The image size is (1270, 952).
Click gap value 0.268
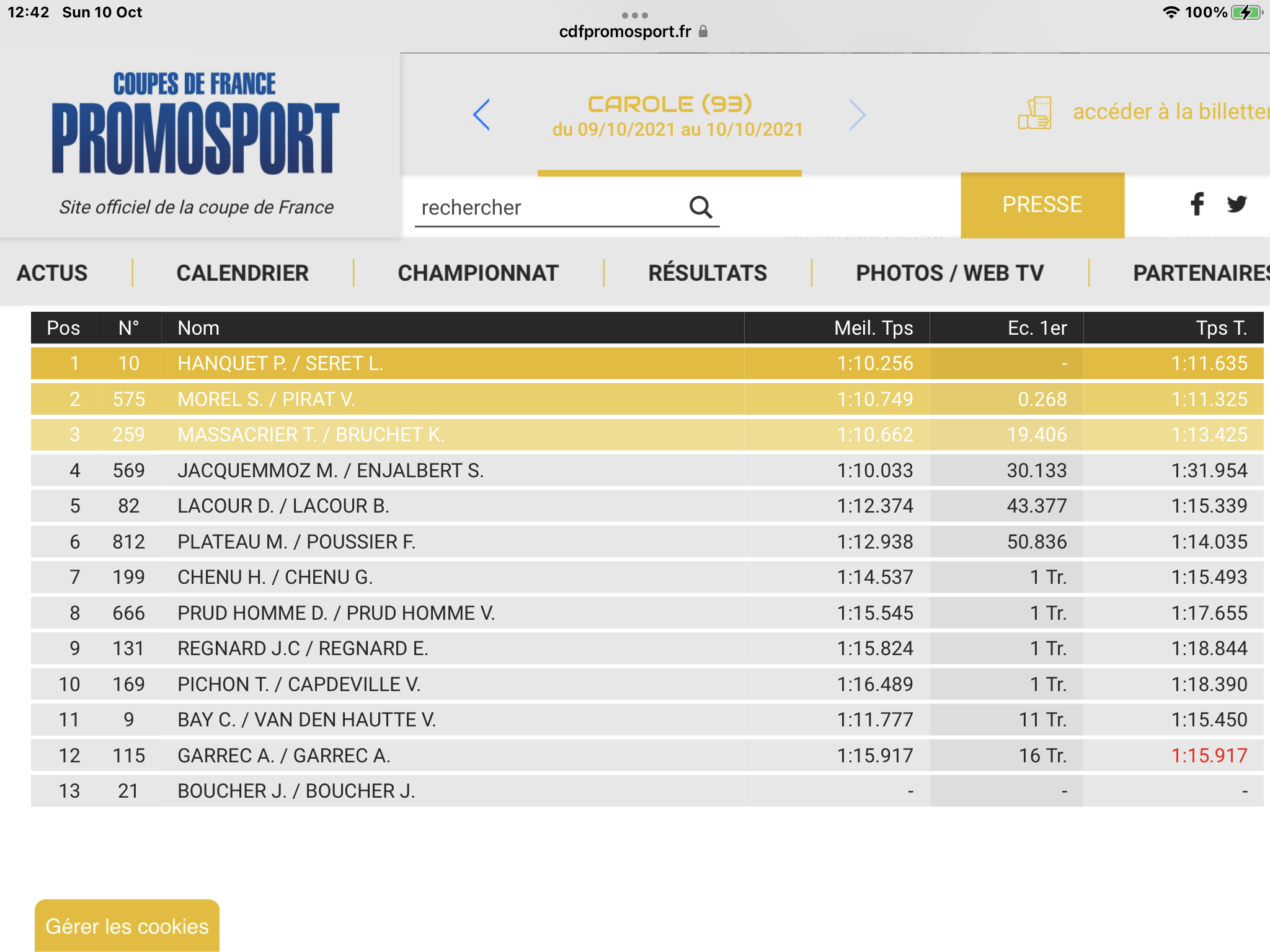click(1042, 399)
